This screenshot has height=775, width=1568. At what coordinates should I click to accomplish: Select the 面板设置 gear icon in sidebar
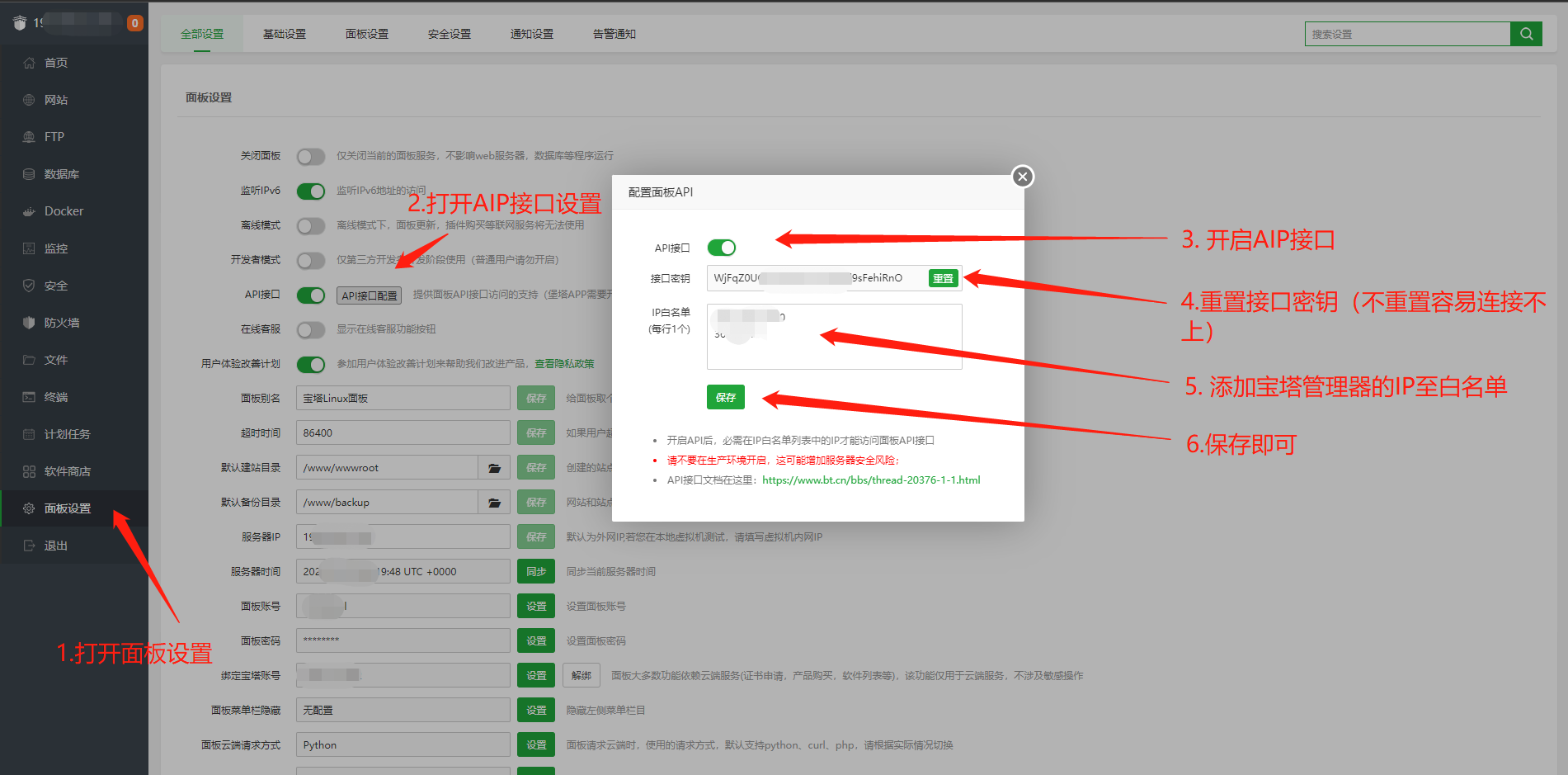[29, 508]
